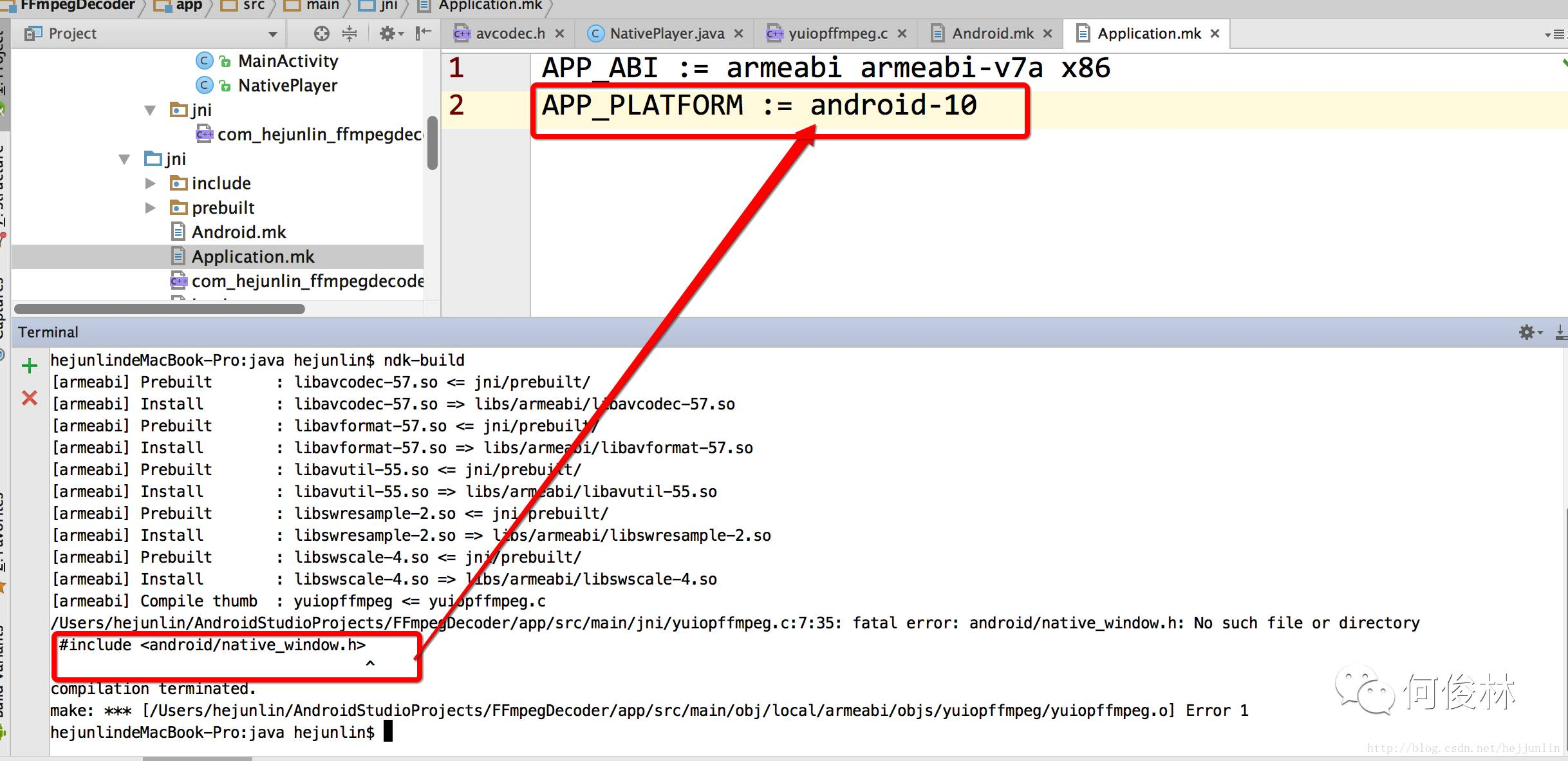The image size is (1568, 761).
Task: Click the Terminal hide download-arrow icon
Action: [x=1561, y=332]
